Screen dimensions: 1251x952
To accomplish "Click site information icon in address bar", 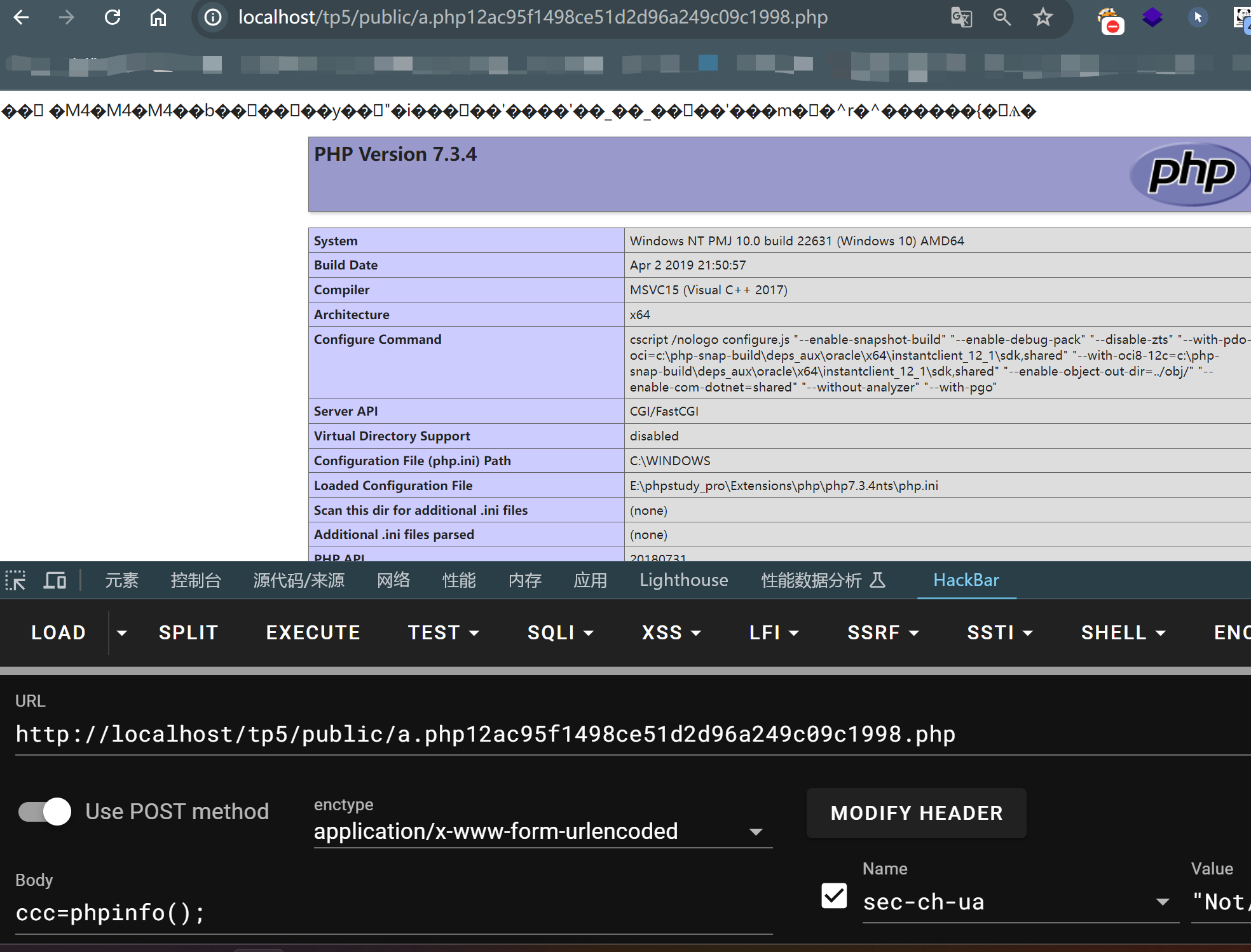I will click(213, 17).
